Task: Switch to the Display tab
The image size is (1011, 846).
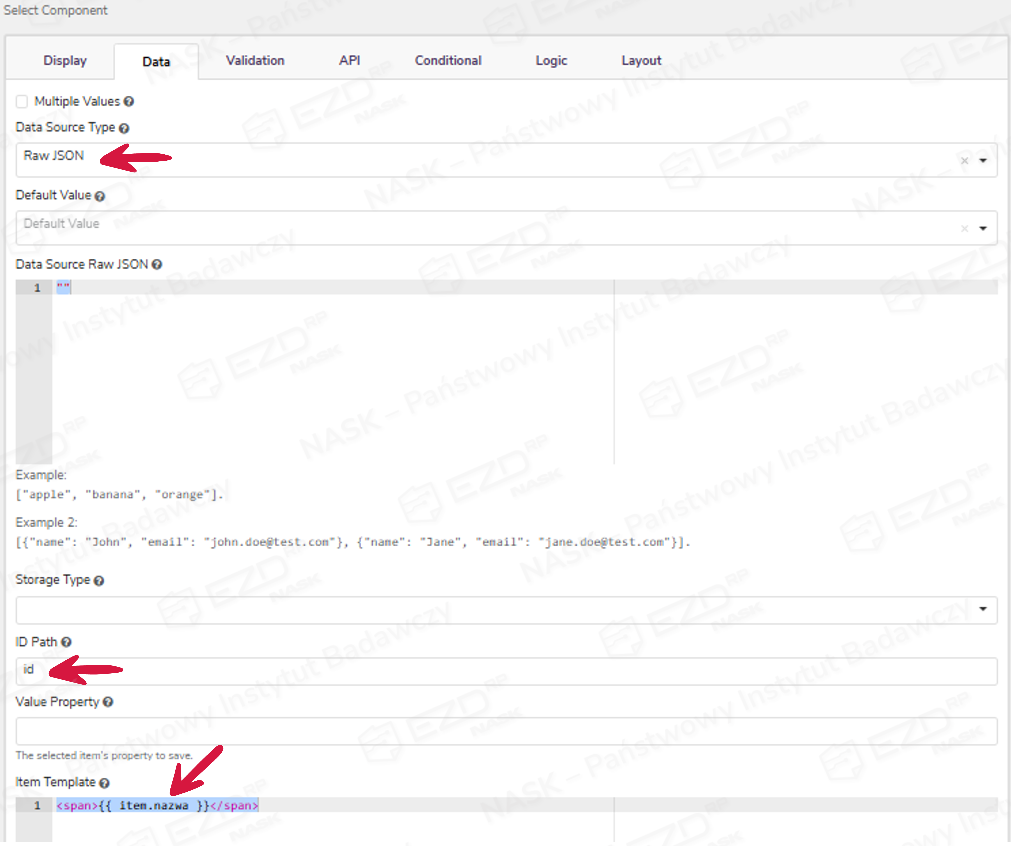Action: [65, 61]
